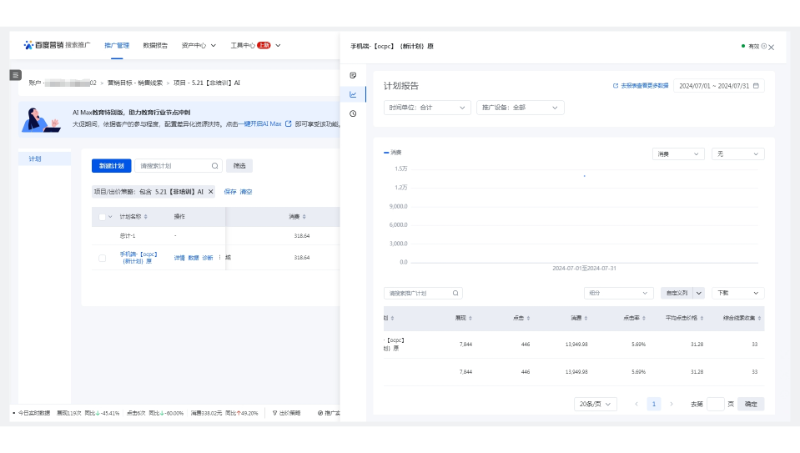Toggle the 消费 legend marker on the chart
The width and height of the screenshot is (800, 453).
pos(386,153)
